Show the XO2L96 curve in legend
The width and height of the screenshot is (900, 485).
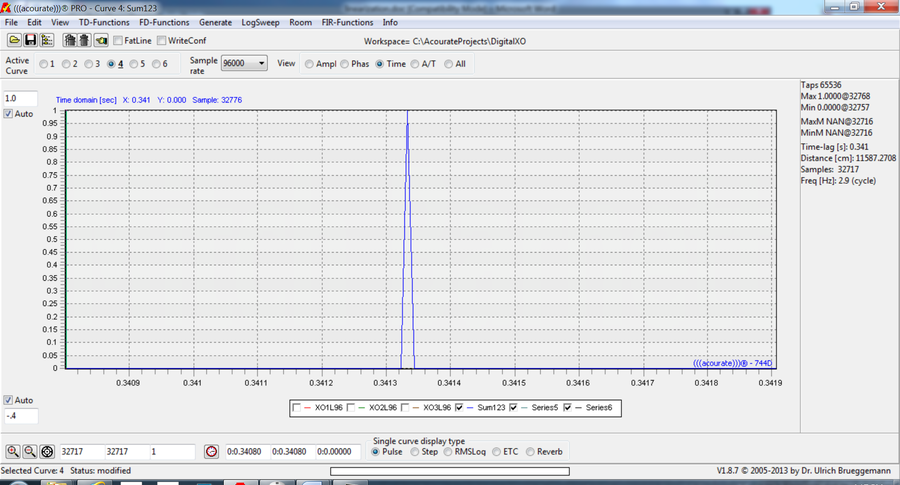[x=351, y=408]
